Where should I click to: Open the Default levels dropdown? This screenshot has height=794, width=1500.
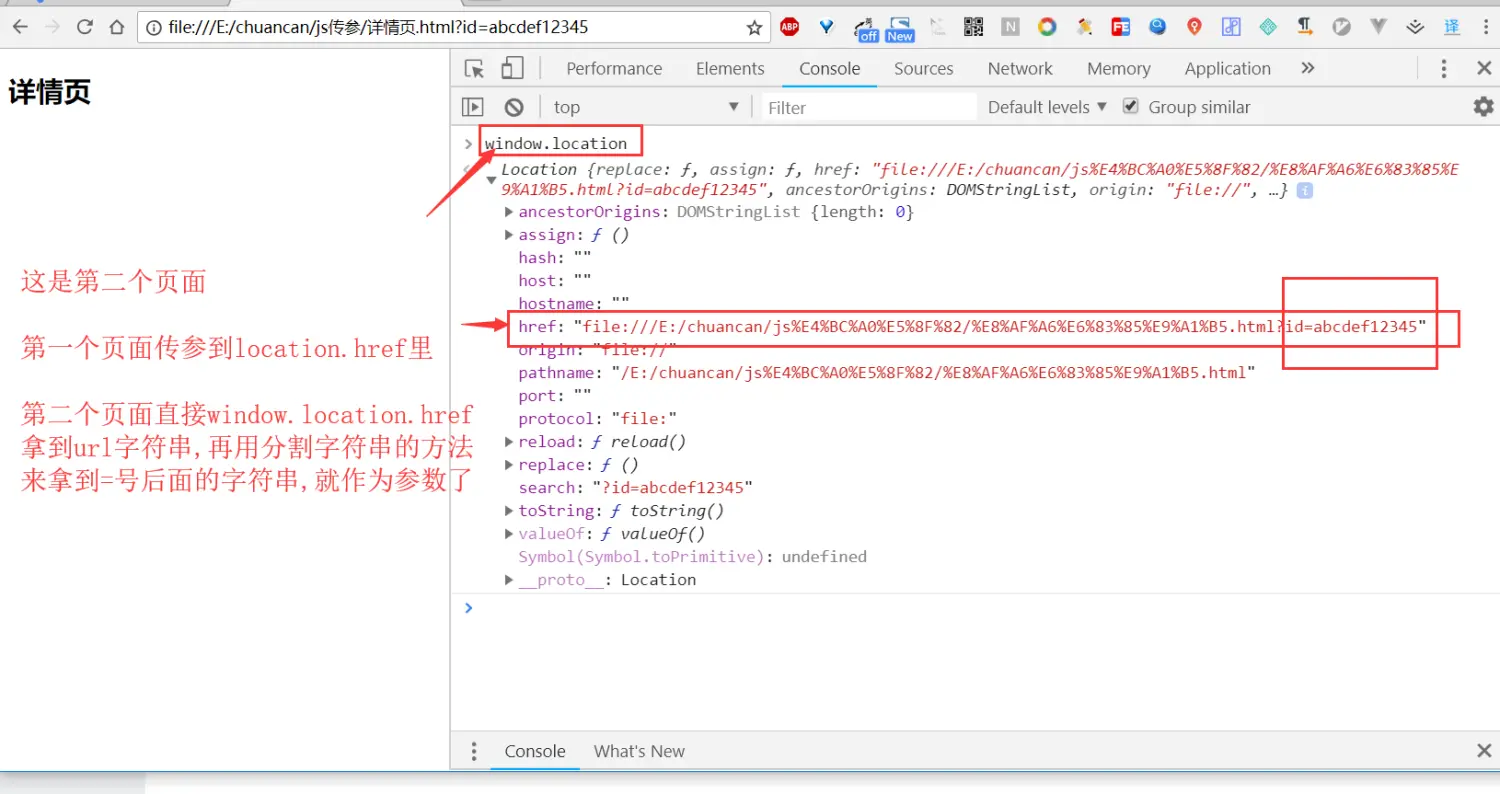click(x=1047, y=107)
